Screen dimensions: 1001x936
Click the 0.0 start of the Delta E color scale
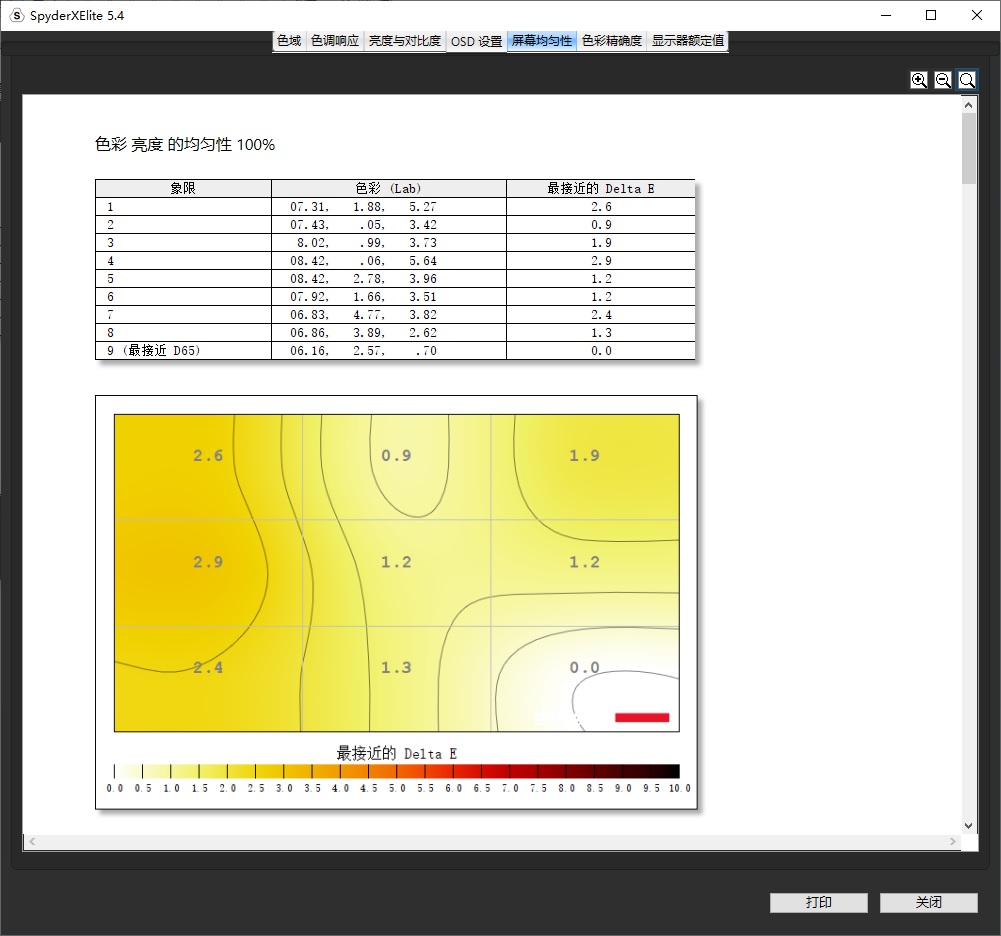click(115, 789)
